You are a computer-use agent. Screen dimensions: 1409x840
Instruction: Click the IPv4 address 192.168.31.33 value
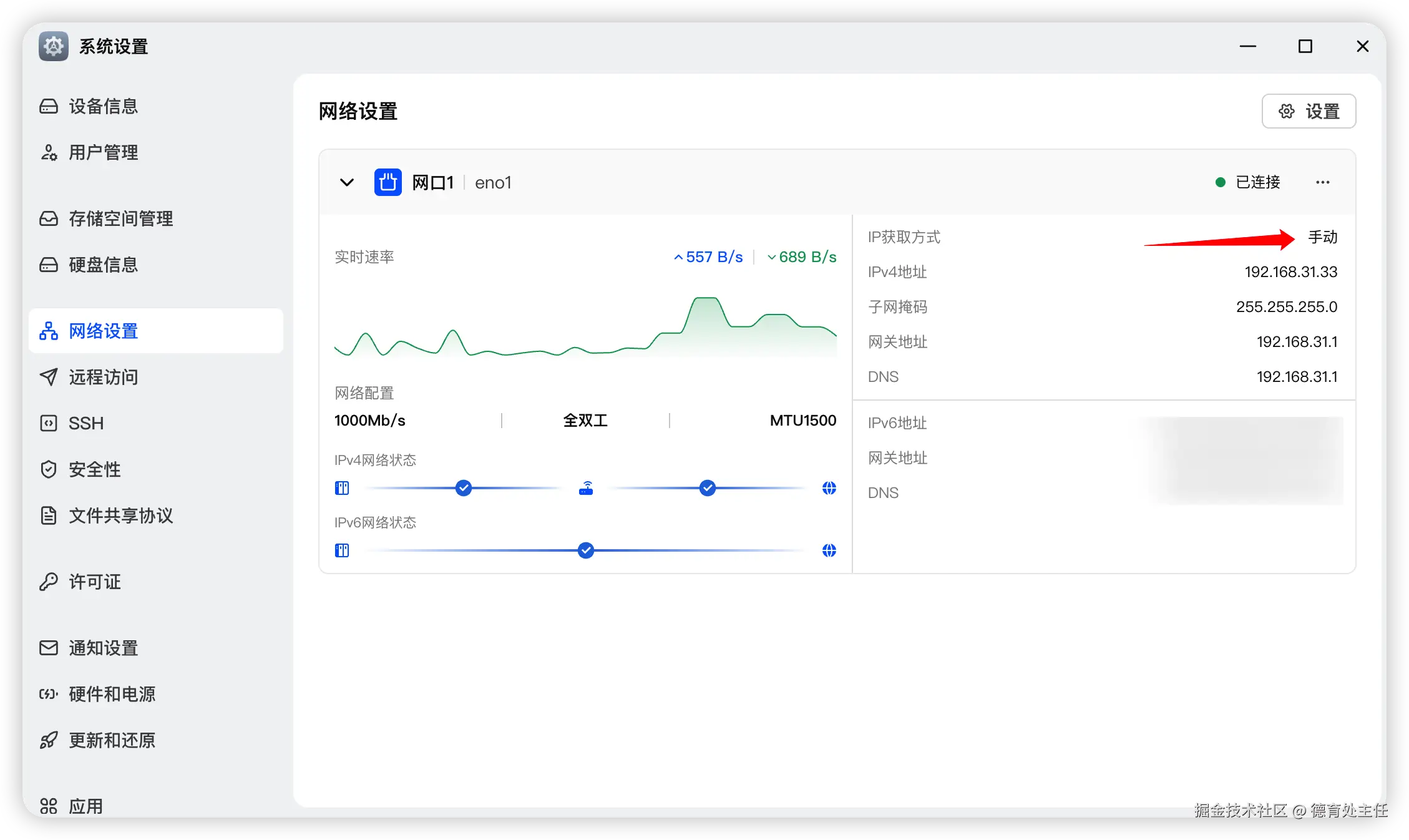coord(1290,272)
